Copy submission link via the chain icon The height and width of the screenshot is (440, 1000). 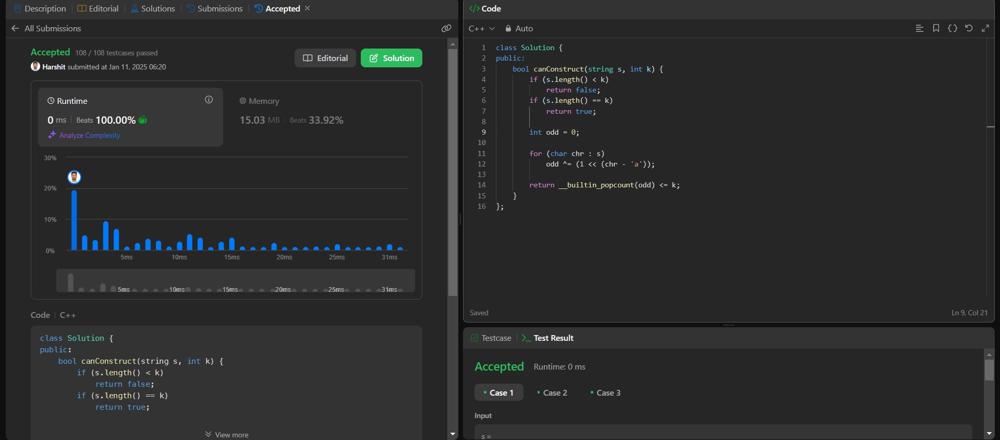446,28
